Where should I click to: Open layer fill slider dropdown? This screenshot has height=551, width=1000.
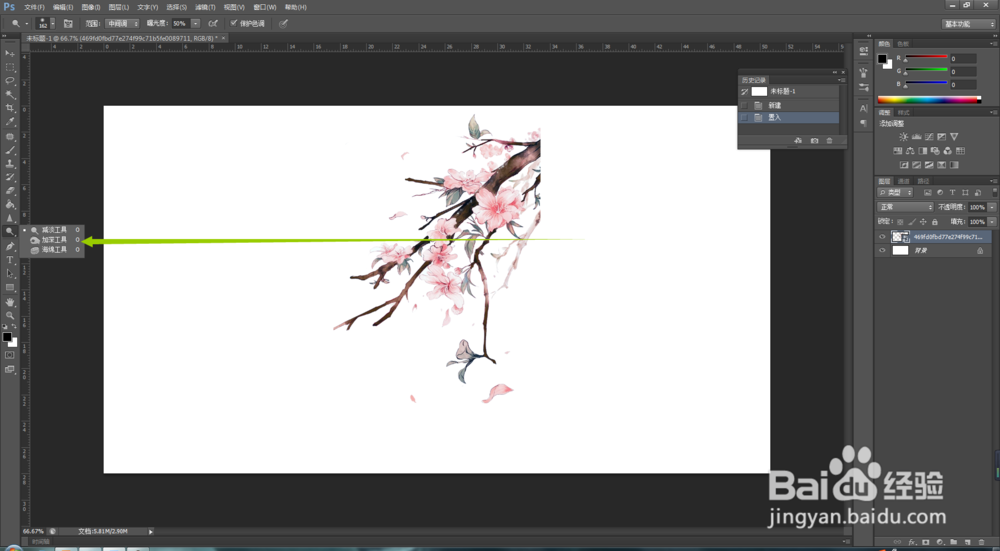pyautogui.click(x=992, y=222)
